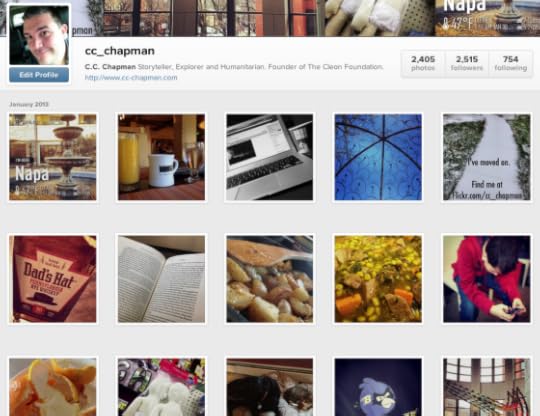Open the child in red hoodie photo
The image size is (540, 416).
pos(487,279)
